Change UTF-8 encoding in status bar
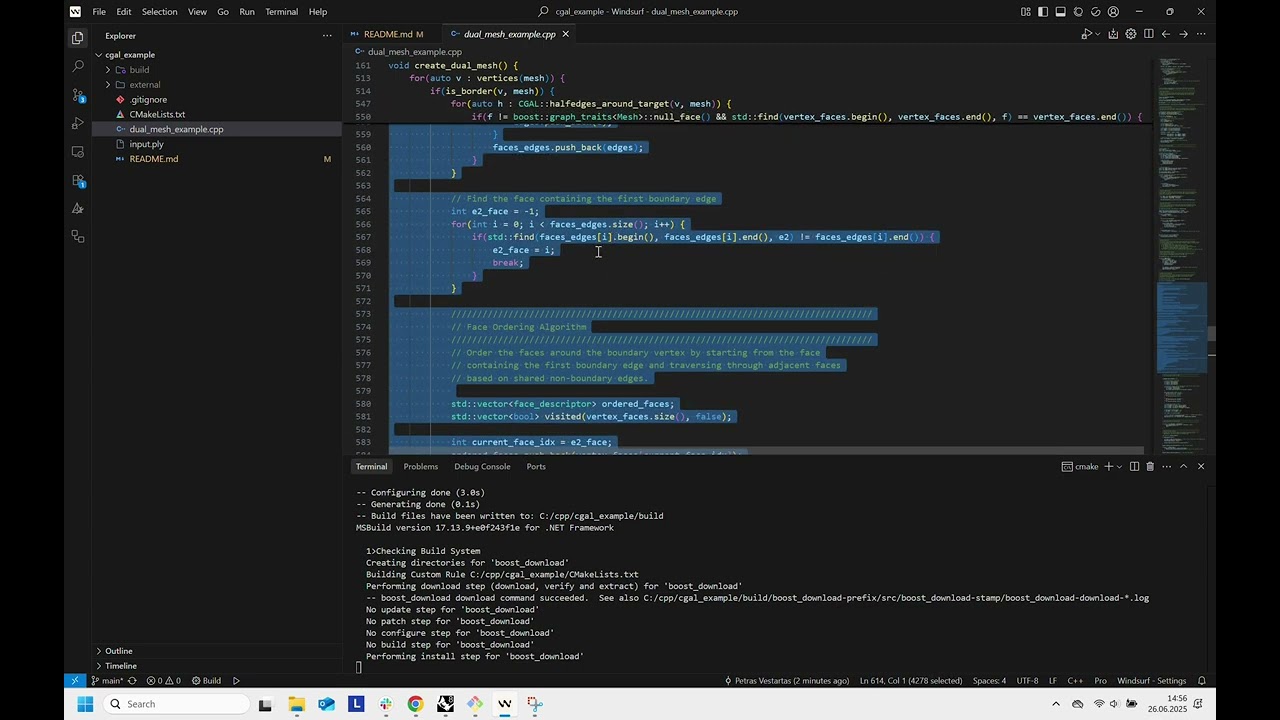Screen dimensions: 1280x720 pyautogui.click(x=1027, y=681)
